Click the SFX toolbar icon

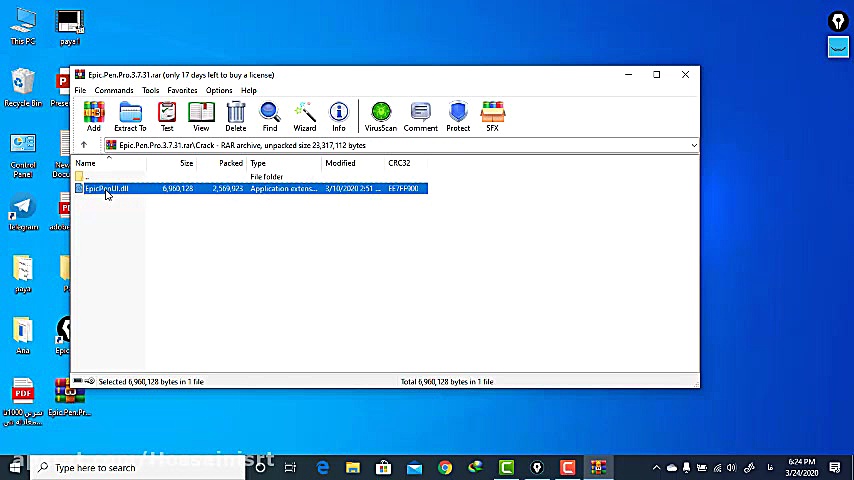[492, 116]
